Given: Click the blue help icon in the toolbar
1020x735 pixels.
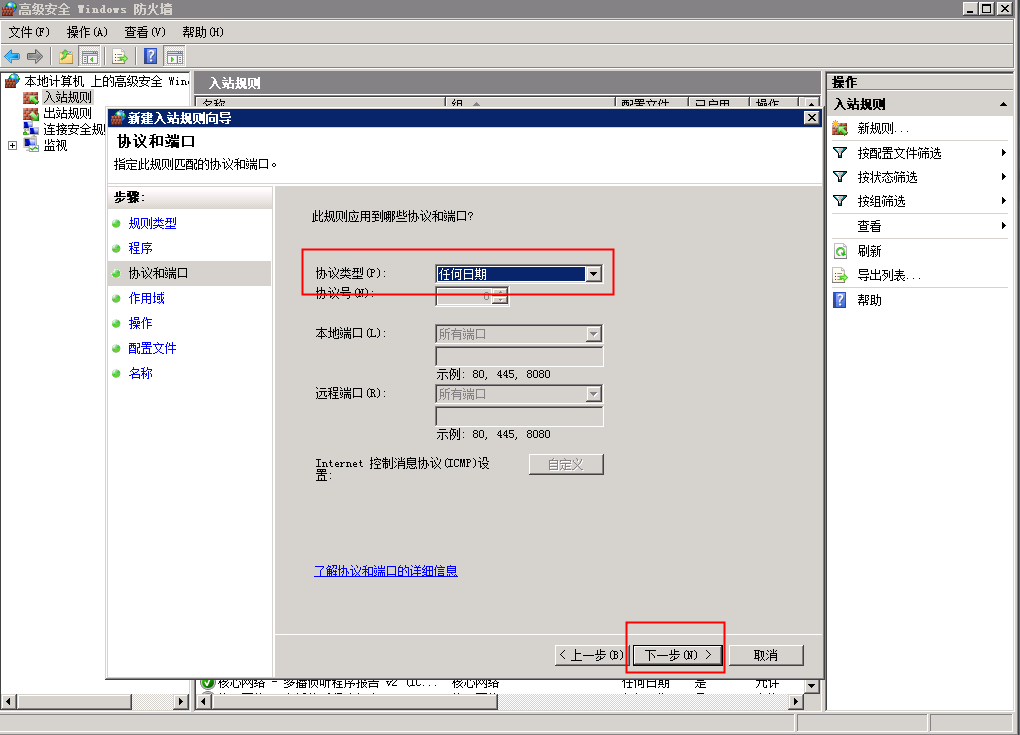Looking at the screenshot, I should (151, 56).
